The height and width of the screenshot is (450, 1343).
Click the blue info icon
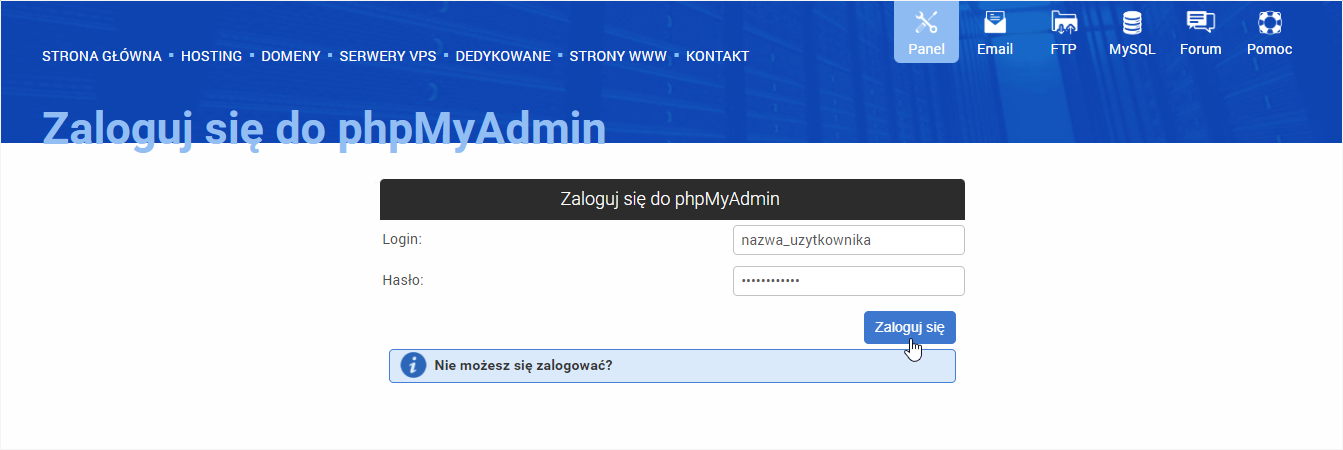413,365
